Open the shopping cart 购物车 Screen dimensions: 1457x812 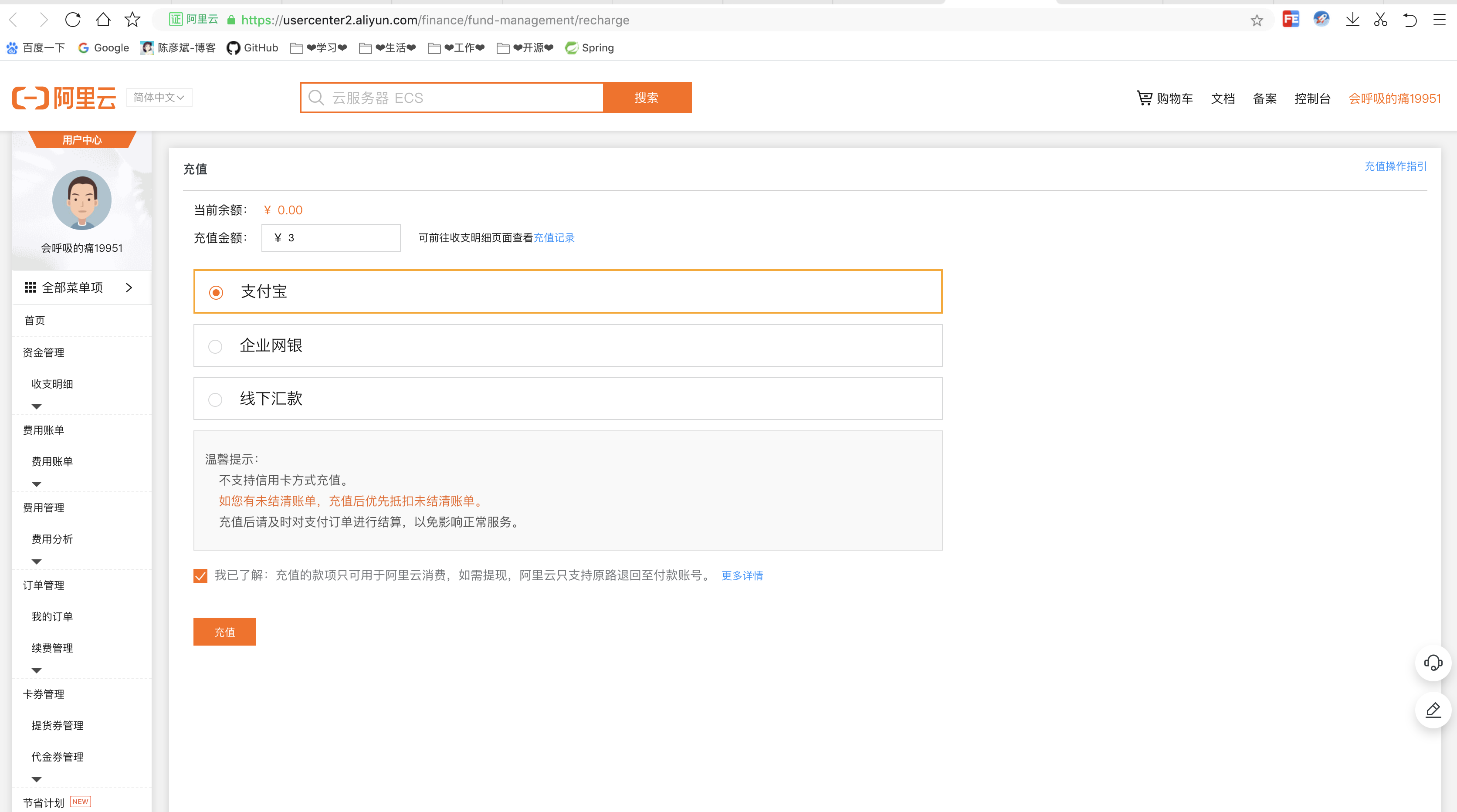click(x=1165, y=98)
